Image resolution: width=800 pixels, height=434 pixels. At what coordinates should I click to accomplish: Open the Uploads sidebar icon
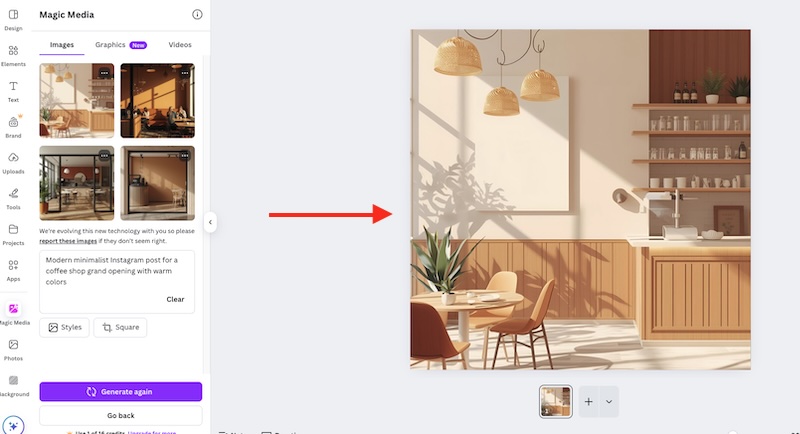[x=13, y=158]
